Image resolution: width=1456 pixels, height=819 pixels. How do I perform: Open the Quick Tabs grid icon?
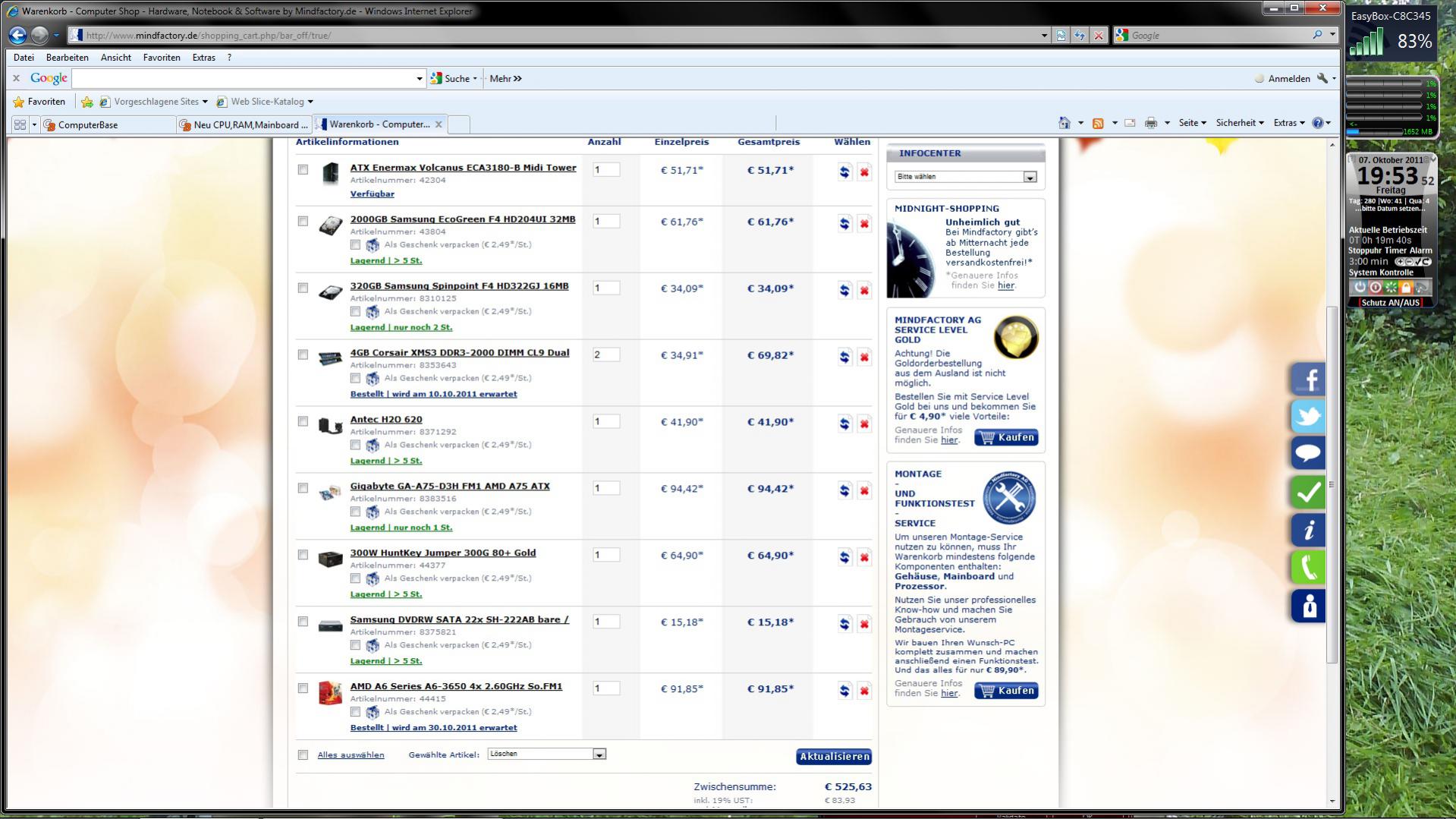pos(20,124)
